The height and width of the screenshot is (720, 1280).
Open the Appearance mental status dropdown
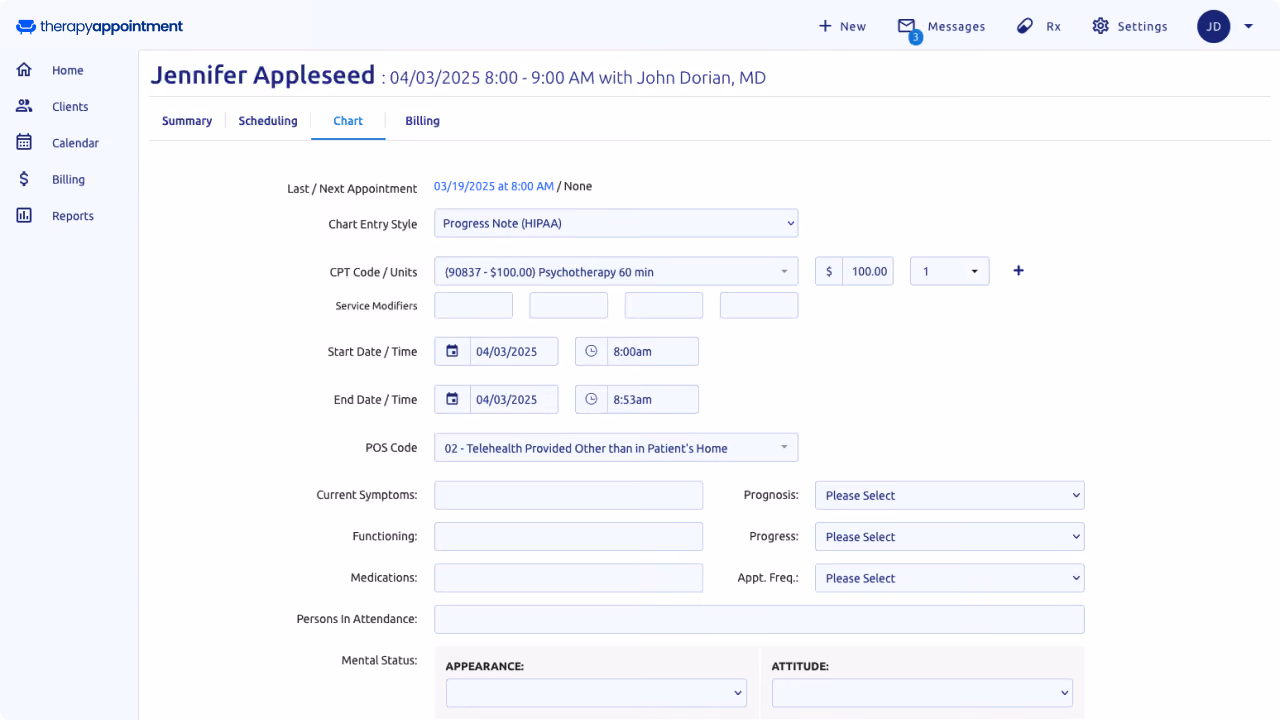596,692
